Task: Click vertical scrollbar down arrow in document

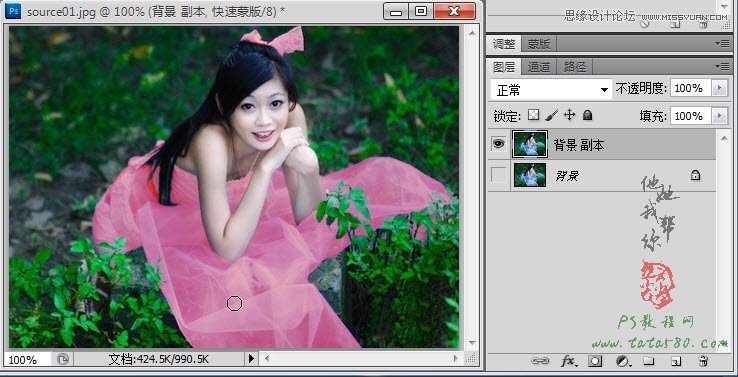Action: coord(472,343)
